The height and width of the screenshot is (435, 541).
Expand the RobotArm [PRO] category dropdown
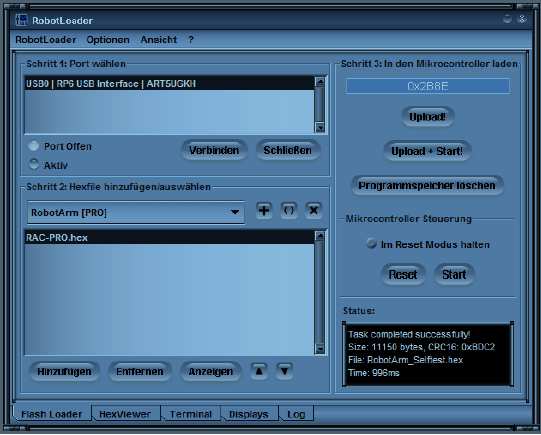(x=235, y=212)
